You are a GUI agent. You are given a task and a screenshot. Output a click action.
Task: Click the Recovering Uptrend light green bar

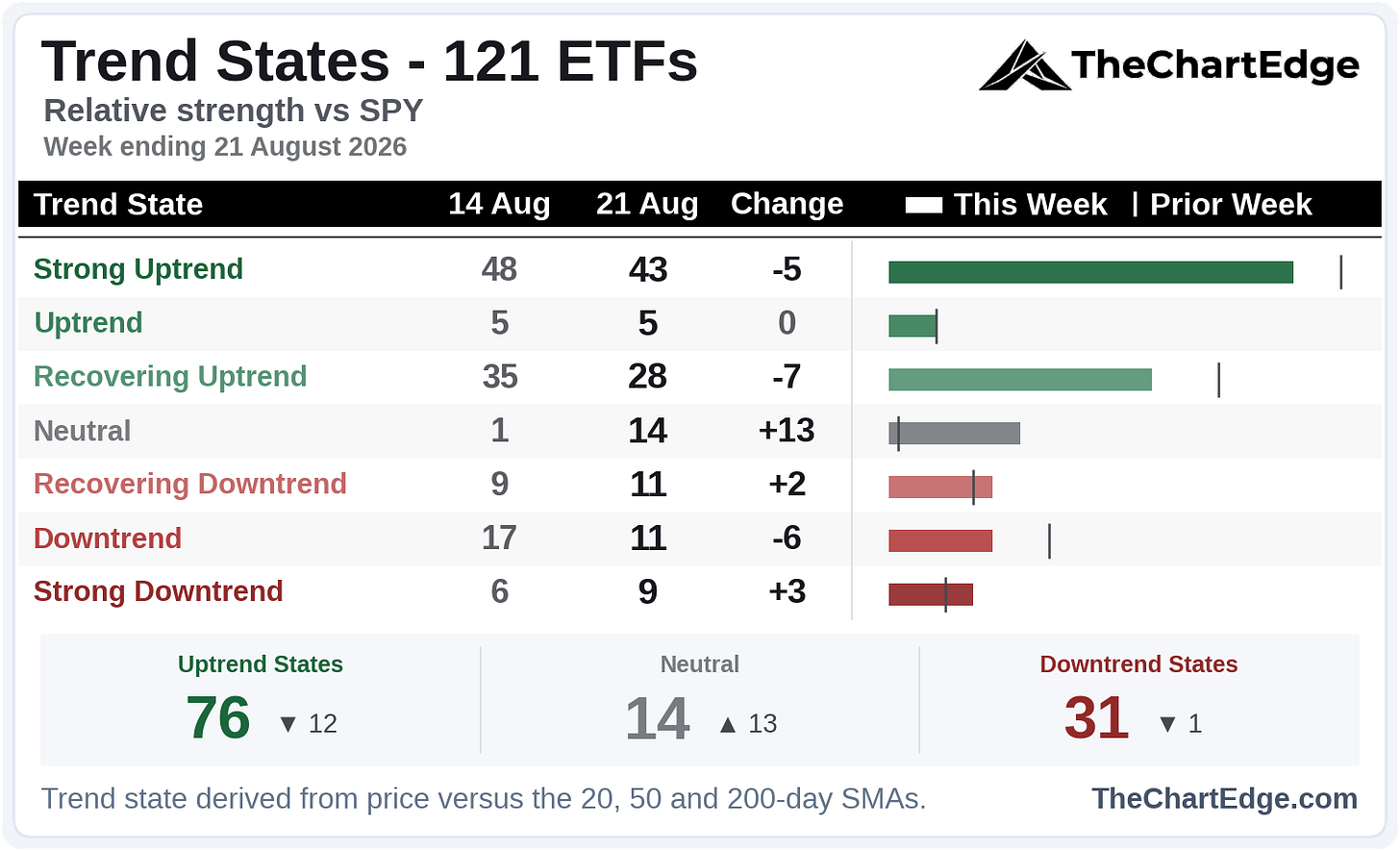(1020, 379)
